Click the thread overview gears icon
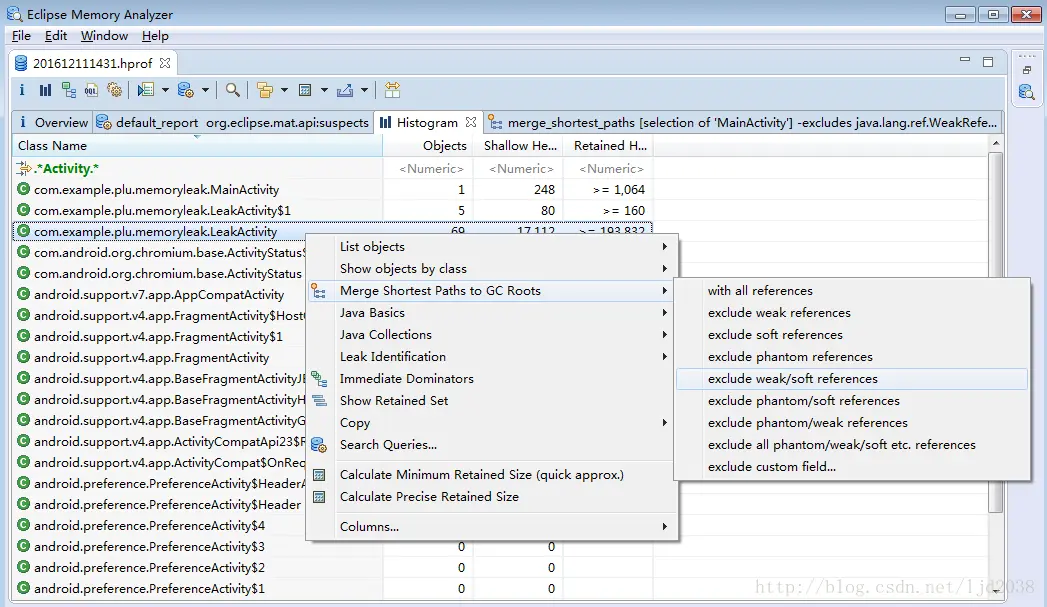The image size is (1047, 607). 115,90
